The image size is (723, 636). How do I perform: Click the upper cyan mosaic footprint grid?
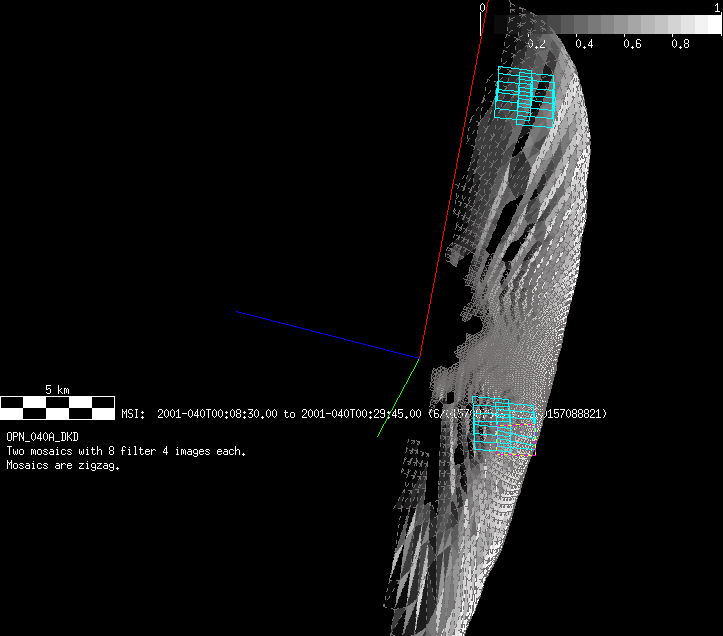(x=525, y=96)
